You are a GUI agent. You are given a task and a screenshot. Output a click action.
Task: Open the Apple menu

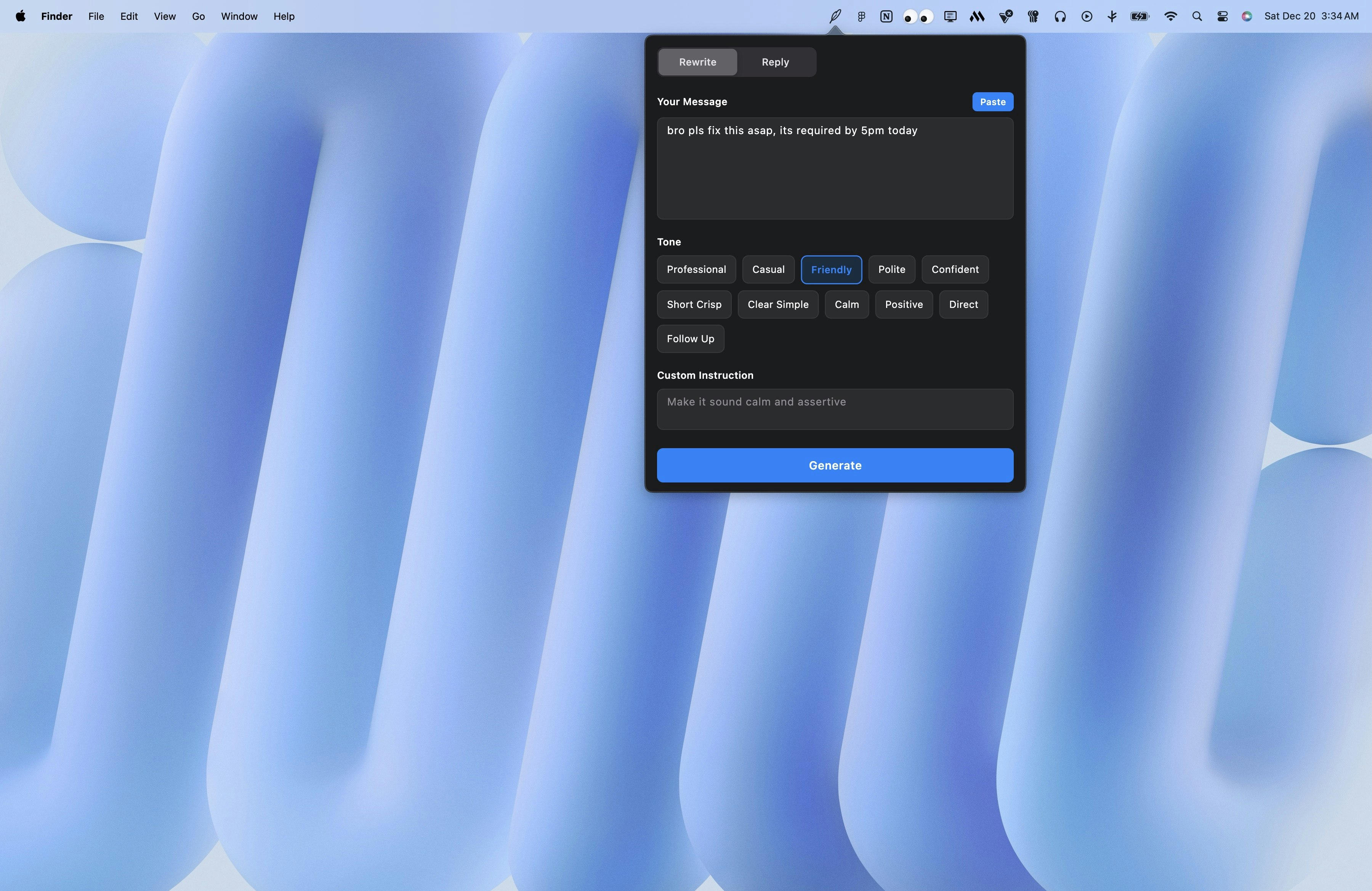[x=21, y=16]
